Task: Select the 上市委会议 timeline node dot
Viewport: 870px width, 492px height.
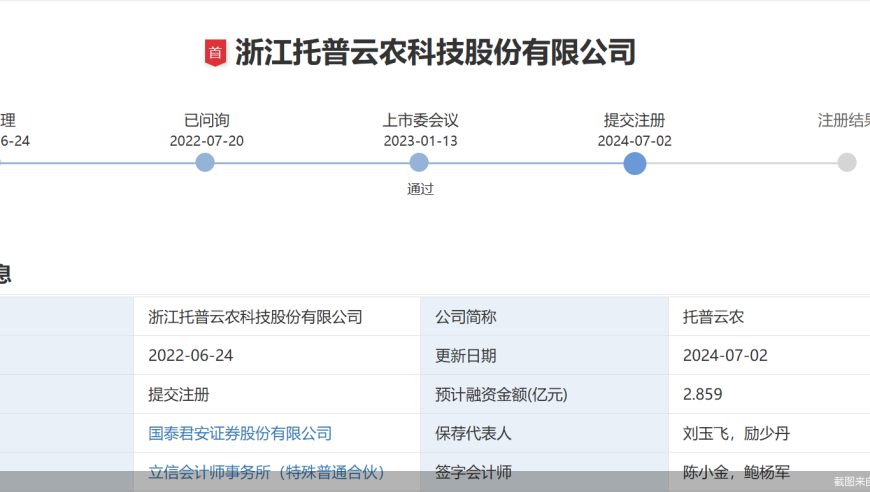Action: pos(419,163)
